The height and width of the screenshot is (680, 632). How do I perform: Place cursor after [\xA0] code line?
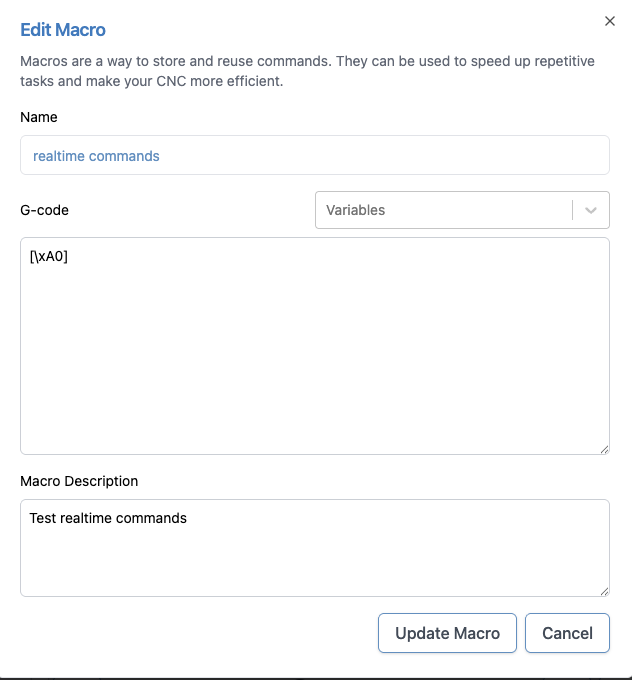click(69, 256)
